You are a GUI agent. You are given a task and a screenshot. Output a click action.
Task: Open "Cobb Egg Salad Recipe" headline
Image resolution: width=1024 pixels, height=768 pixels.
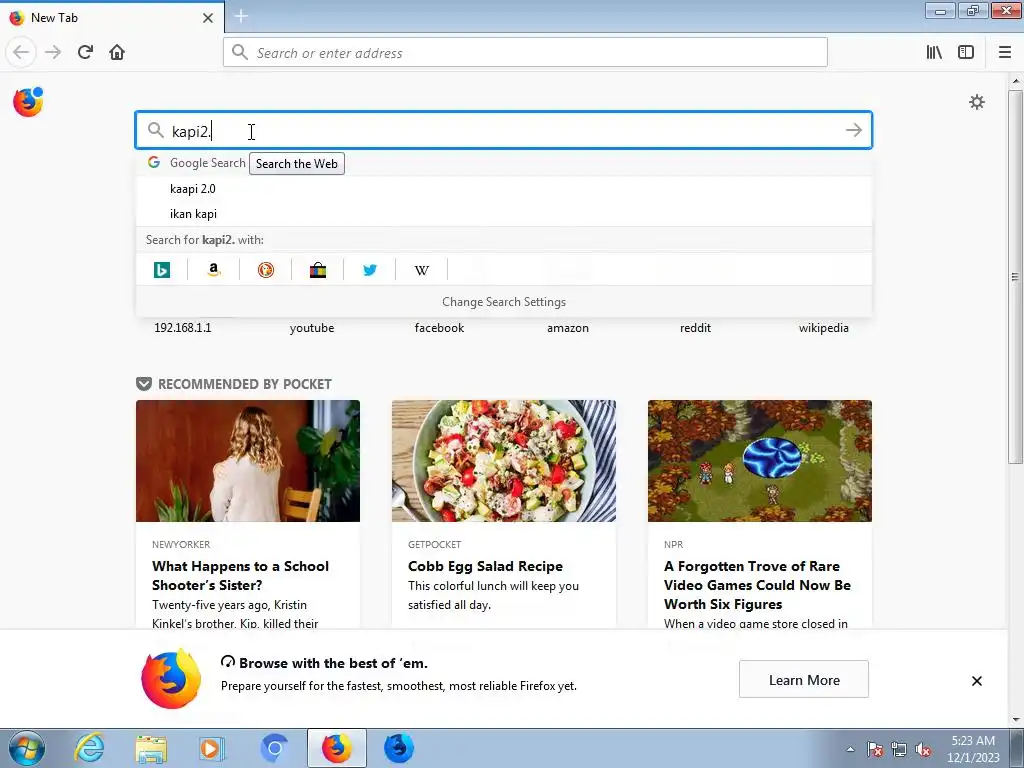(x=485, y=566)
